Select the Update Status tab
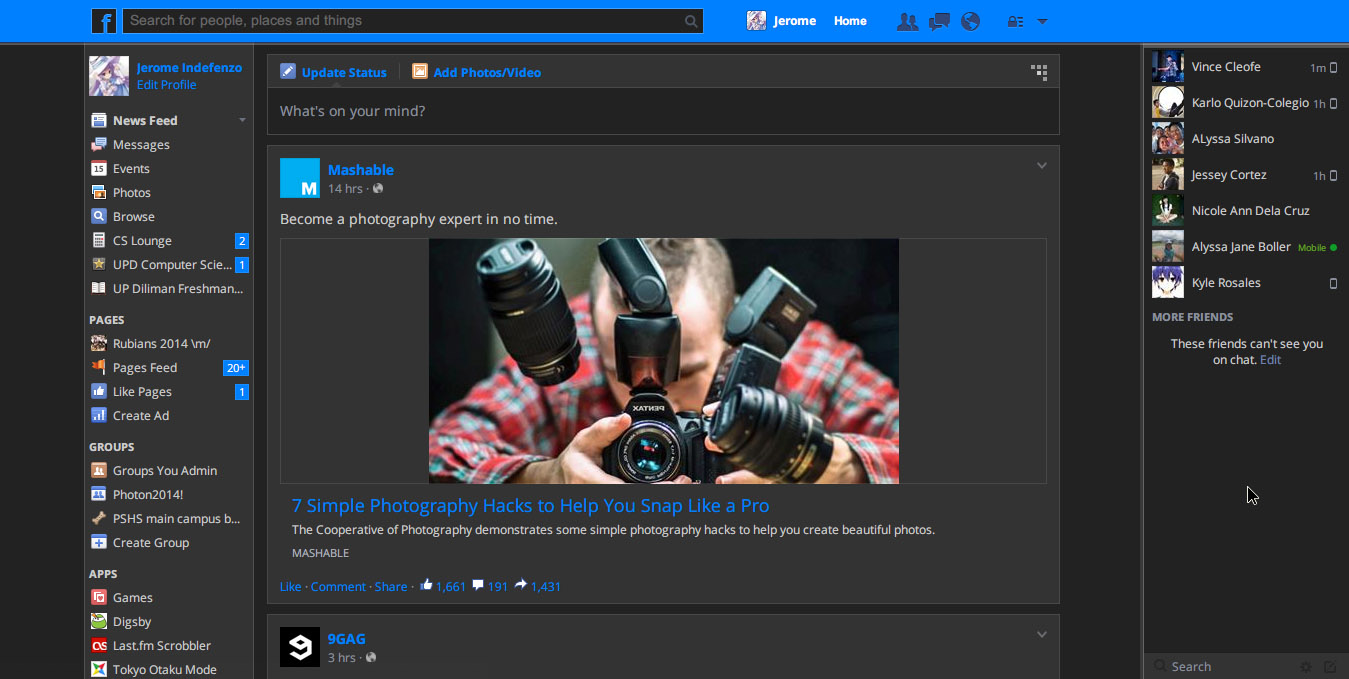Screen dimensions: 1349x679 (333, 72)
